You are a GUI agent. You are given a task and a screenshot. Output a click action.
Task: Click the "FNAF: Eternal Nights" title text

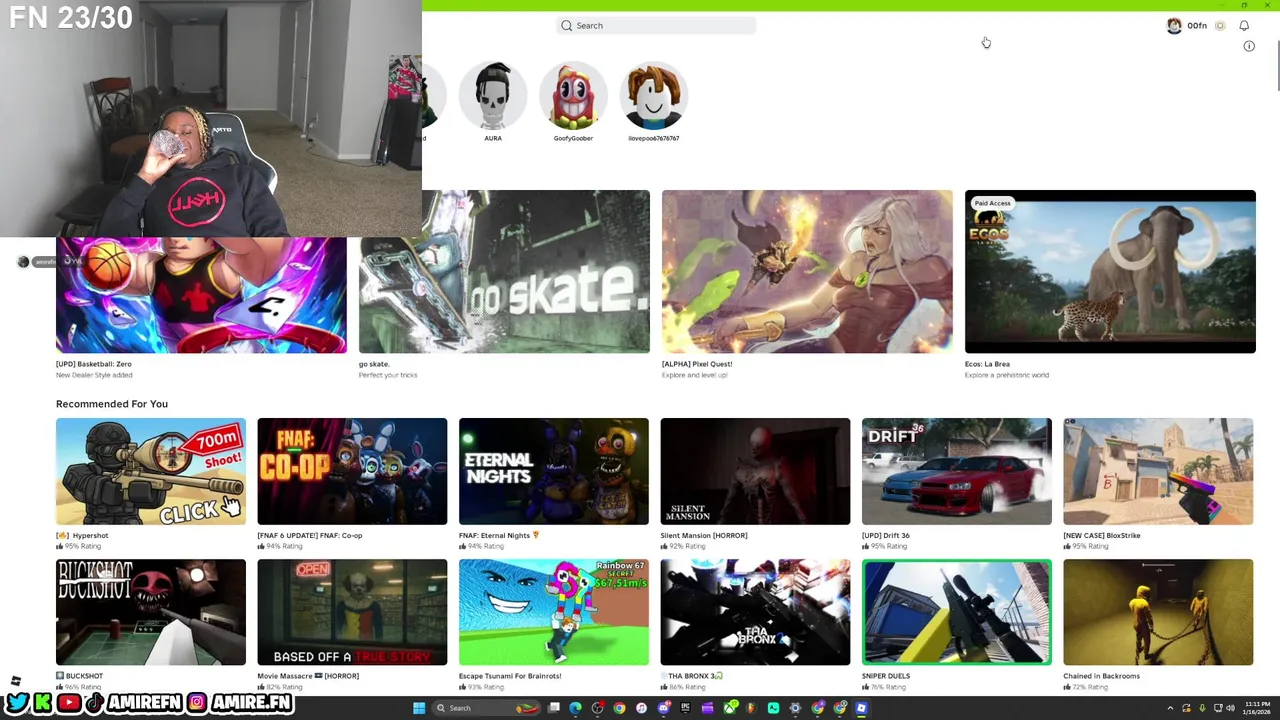pos(494,535)
